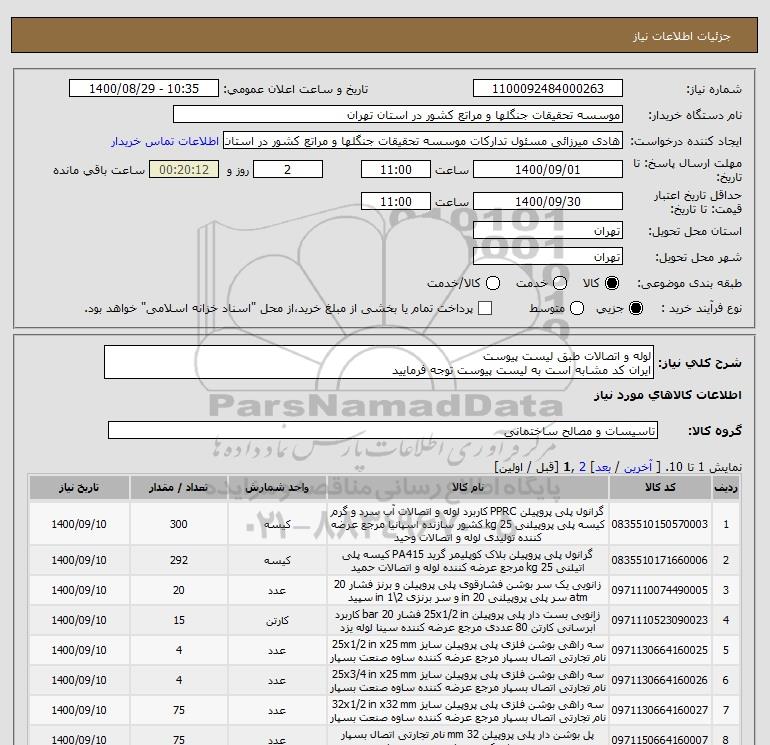770x745 pixels.
Task: Click the ردیف column header
Action: point(726,488)
